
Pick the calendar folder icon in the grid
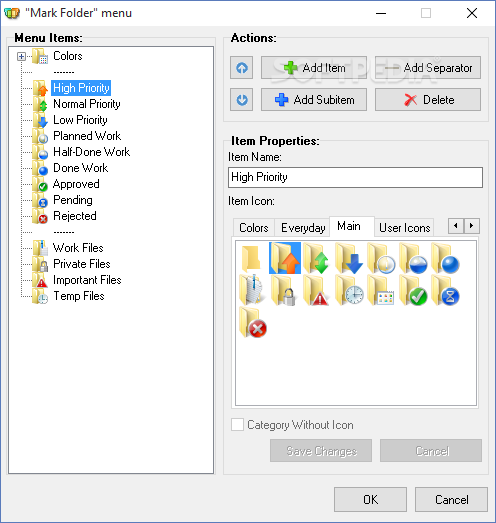point(381,290)
